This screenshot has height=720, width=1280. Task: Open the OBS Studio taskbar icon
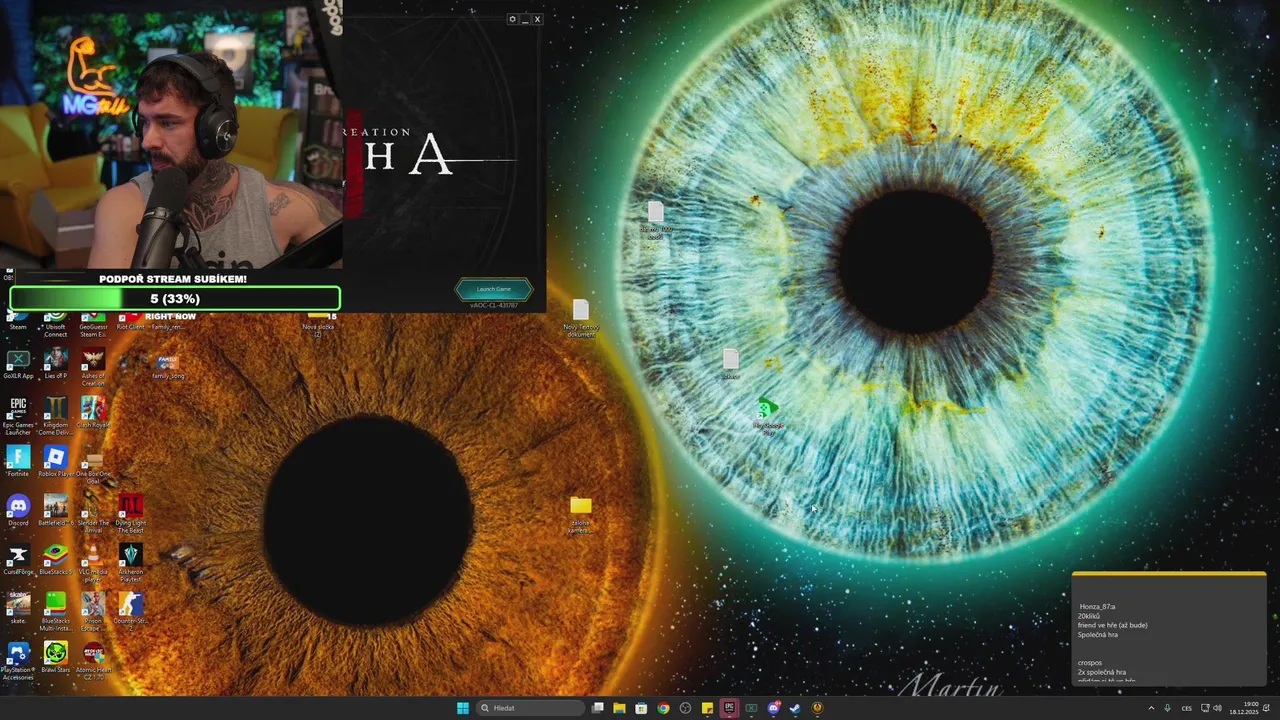685,708
